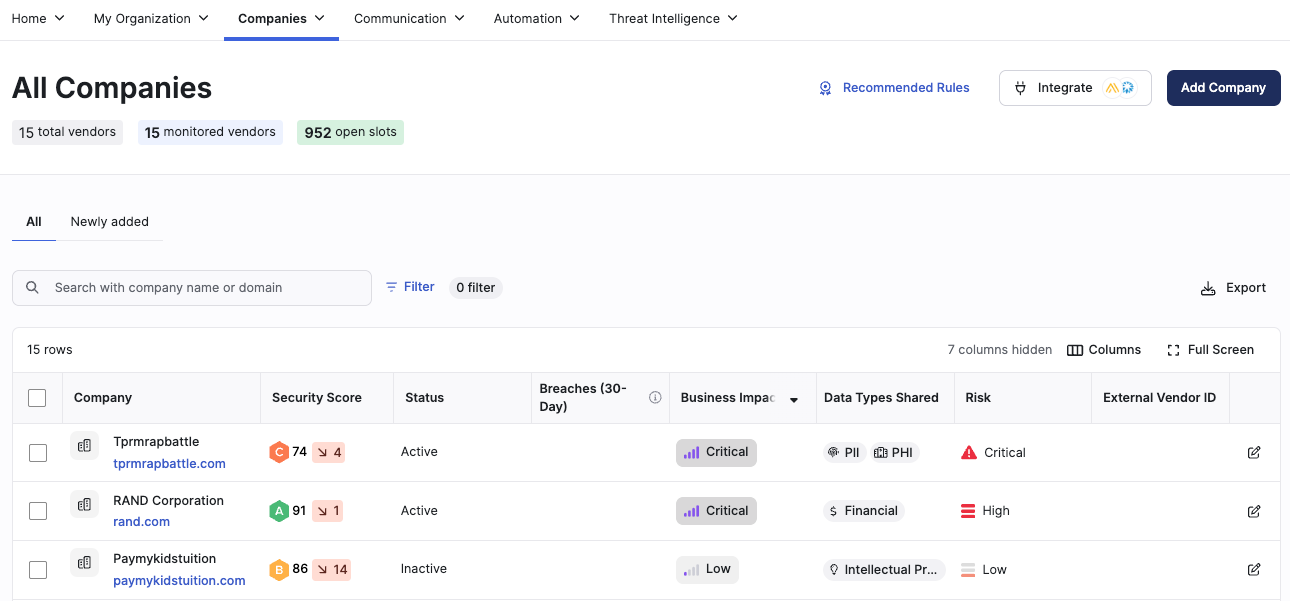Click the Export download icon

(x=1208, y=289)
